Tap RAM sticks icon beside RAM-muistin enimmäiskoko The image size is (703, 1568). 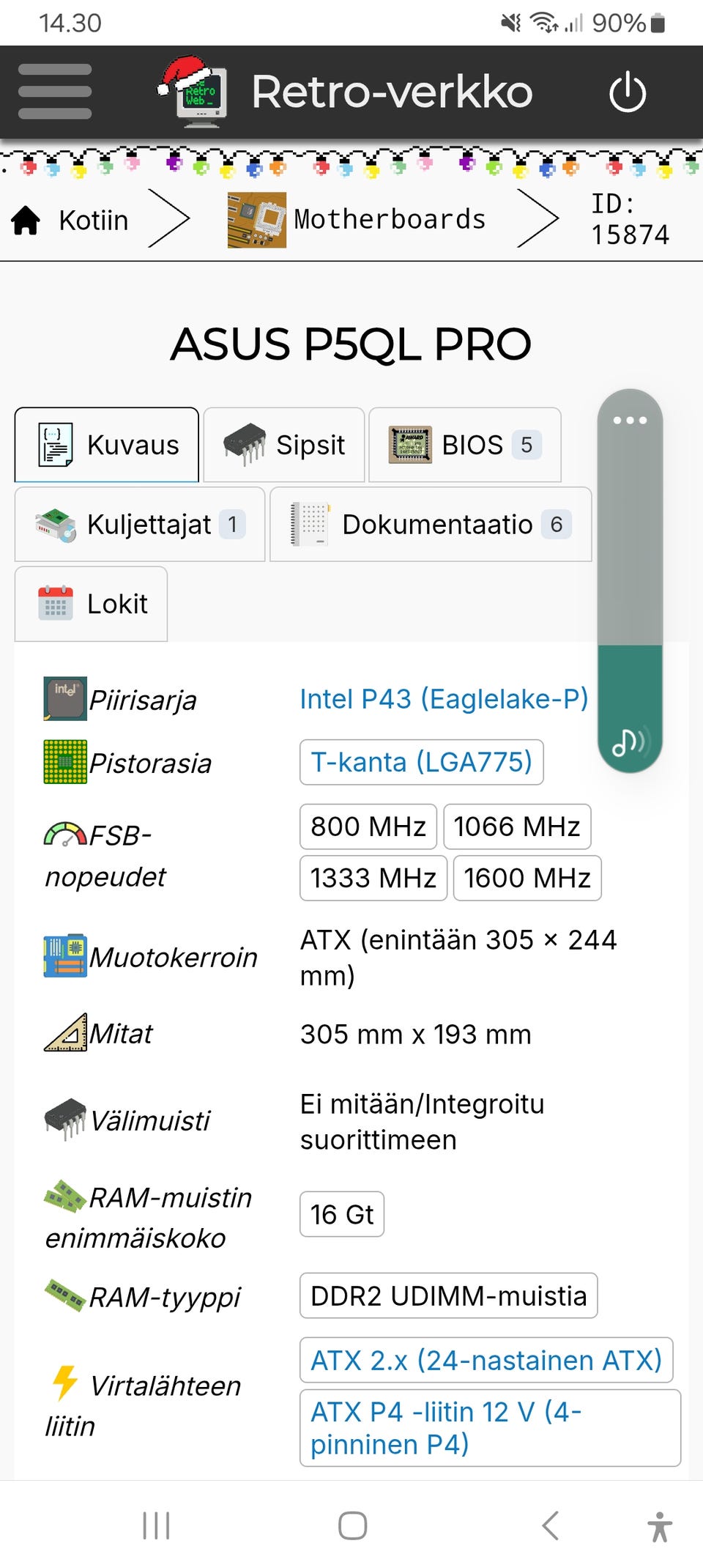65,1196
